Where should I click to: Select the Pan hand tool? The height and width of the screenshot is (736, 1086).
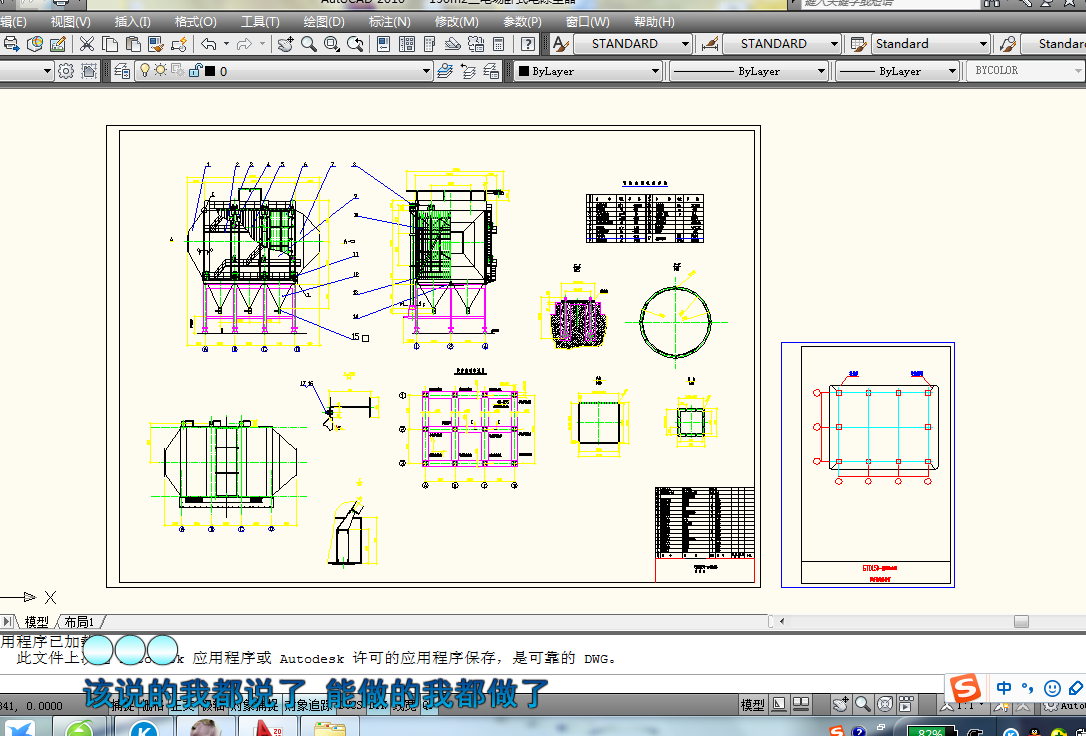(x=286, y=44)
